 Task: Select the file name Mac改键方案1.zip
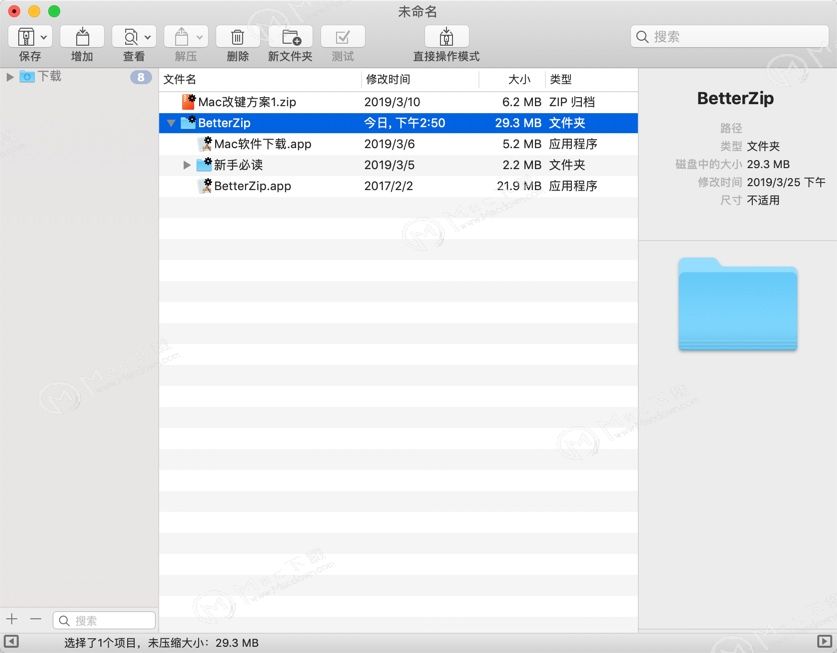247,102
